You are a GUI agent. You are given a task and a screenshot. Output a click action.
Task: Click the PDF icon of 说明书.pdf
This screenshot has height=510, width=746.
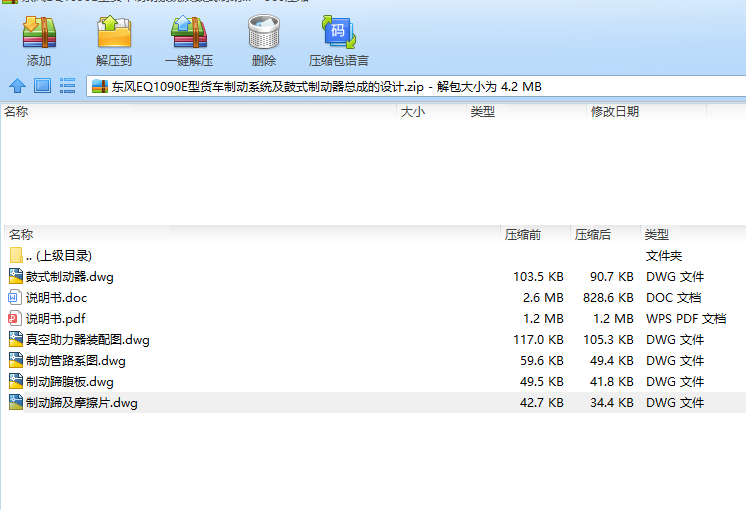click(x=14, y=319)
